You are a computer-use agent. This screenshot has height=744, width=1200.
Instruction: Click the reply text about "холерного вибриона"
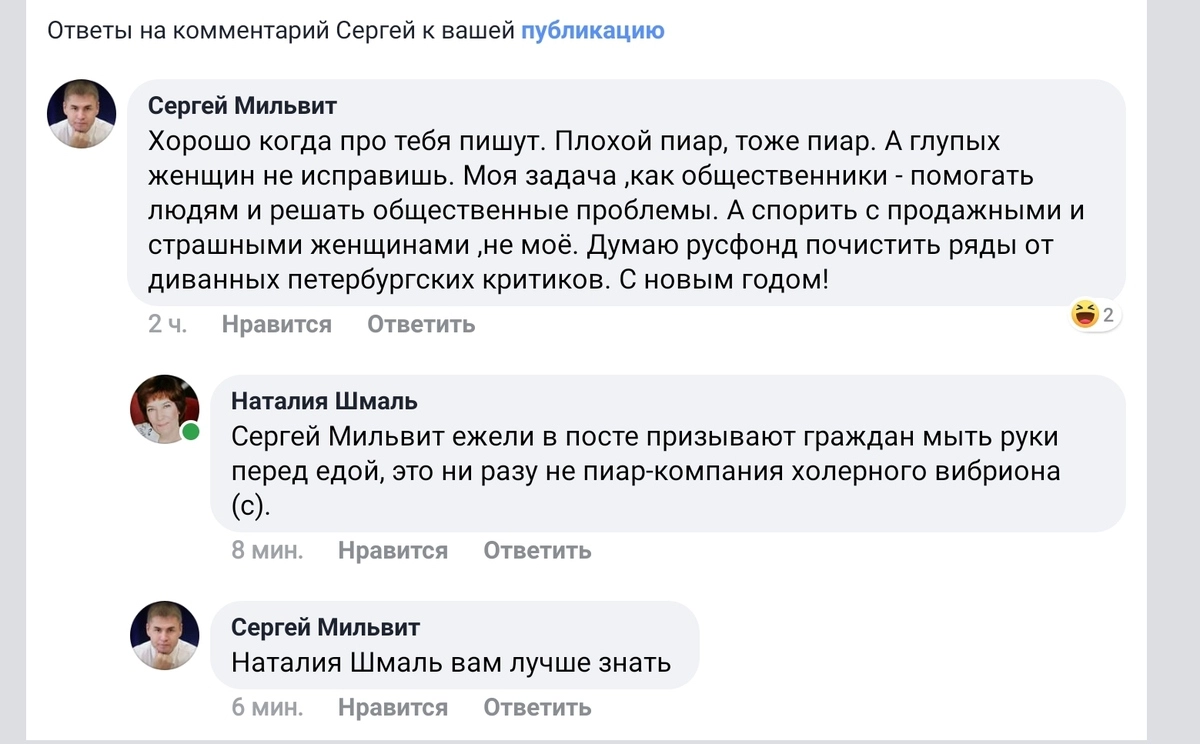point(644,471)
